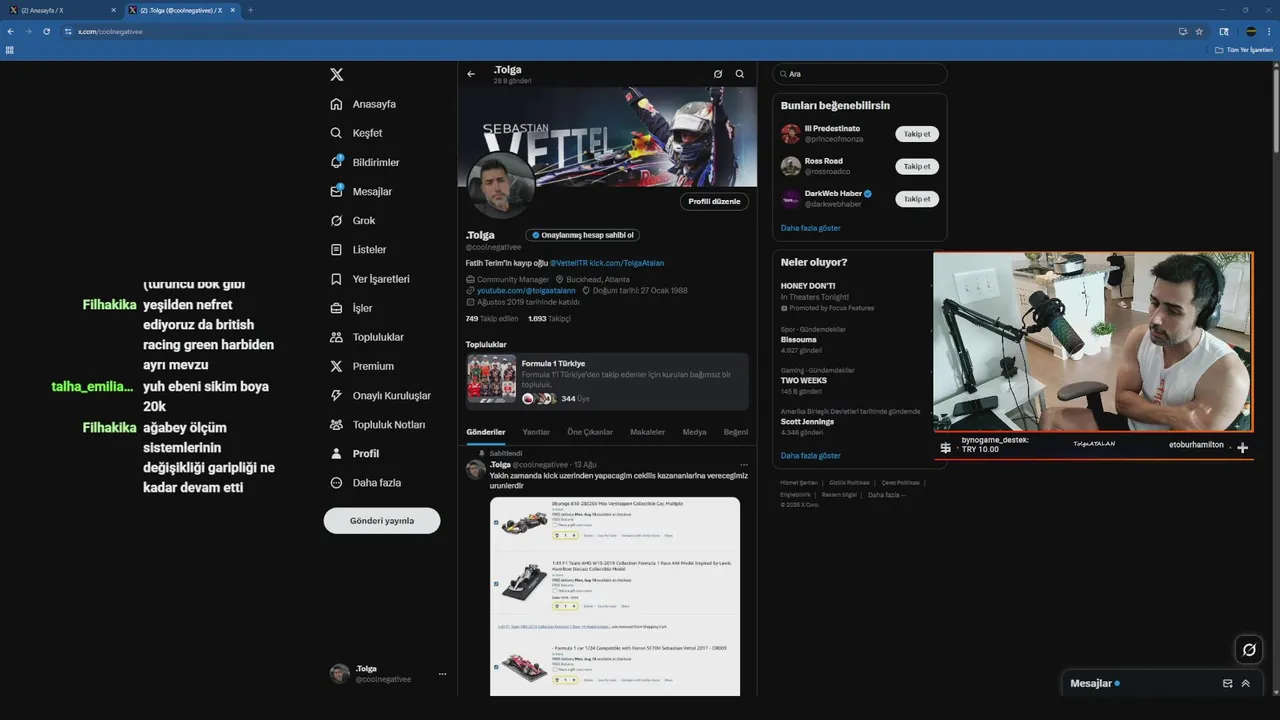
Task: Bookmark this page star icon
Action: [1199, 31]
